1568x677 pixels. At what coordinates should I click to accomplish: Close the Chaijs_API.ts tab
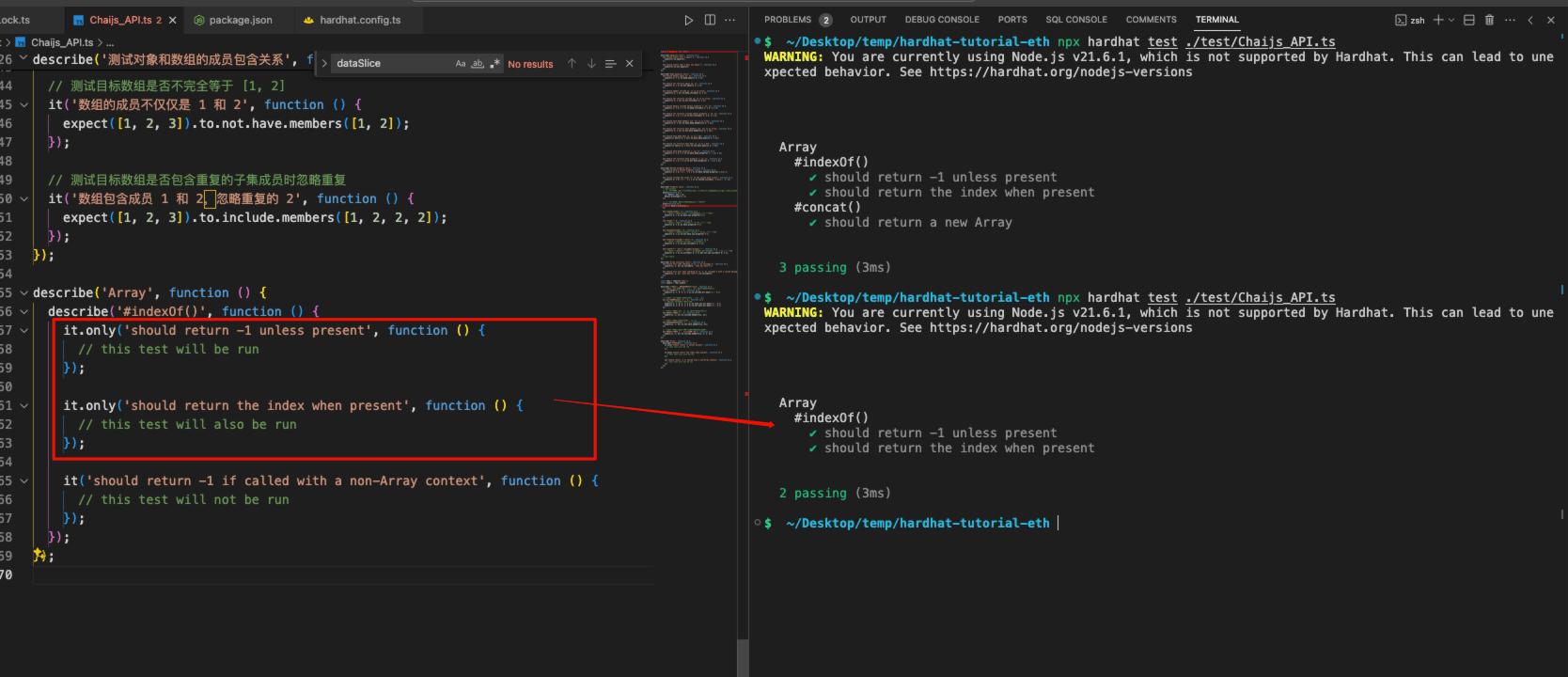pos(172,20)
